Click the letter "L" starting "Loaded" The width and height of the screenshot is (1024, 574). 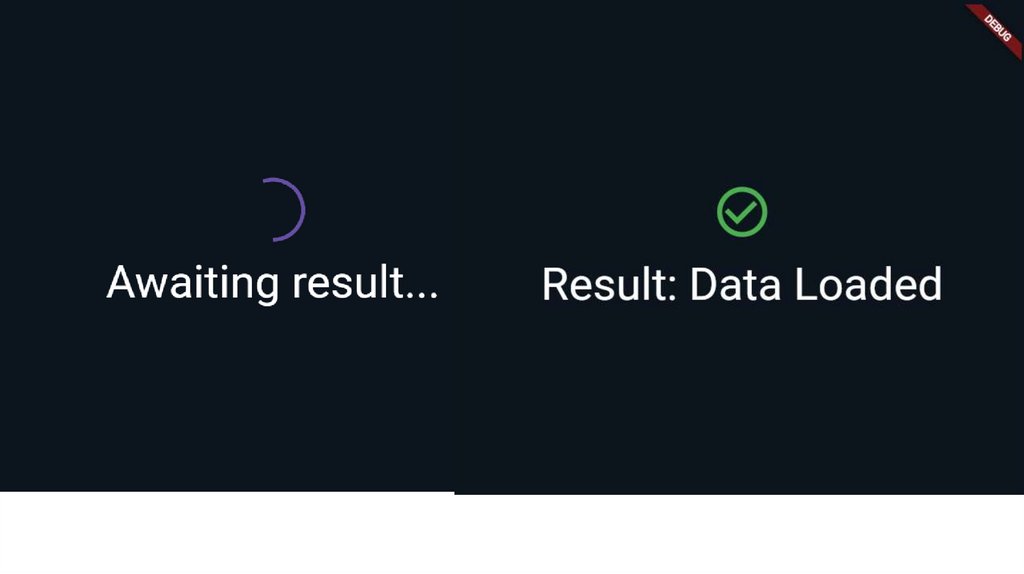(x=805, y=285)
